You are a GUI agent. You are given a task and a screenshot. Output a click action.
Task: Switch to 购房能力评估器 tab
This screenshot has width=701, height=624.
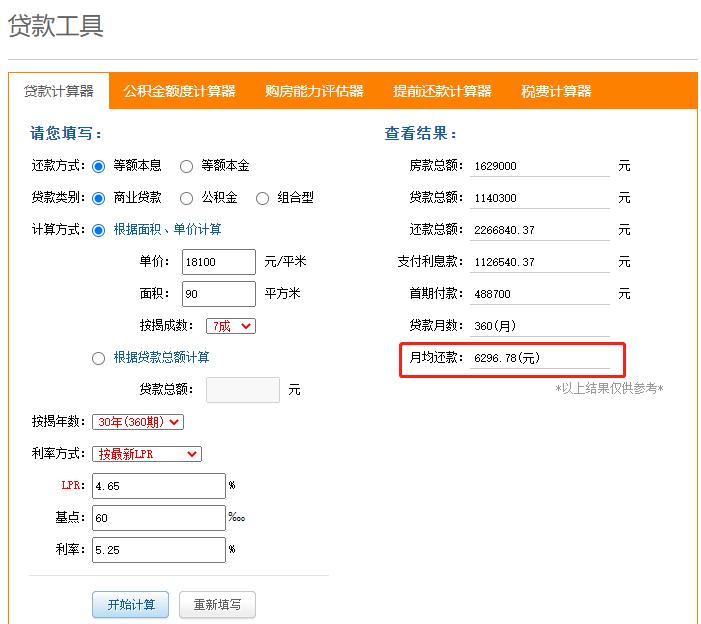[x=314, y=91]
